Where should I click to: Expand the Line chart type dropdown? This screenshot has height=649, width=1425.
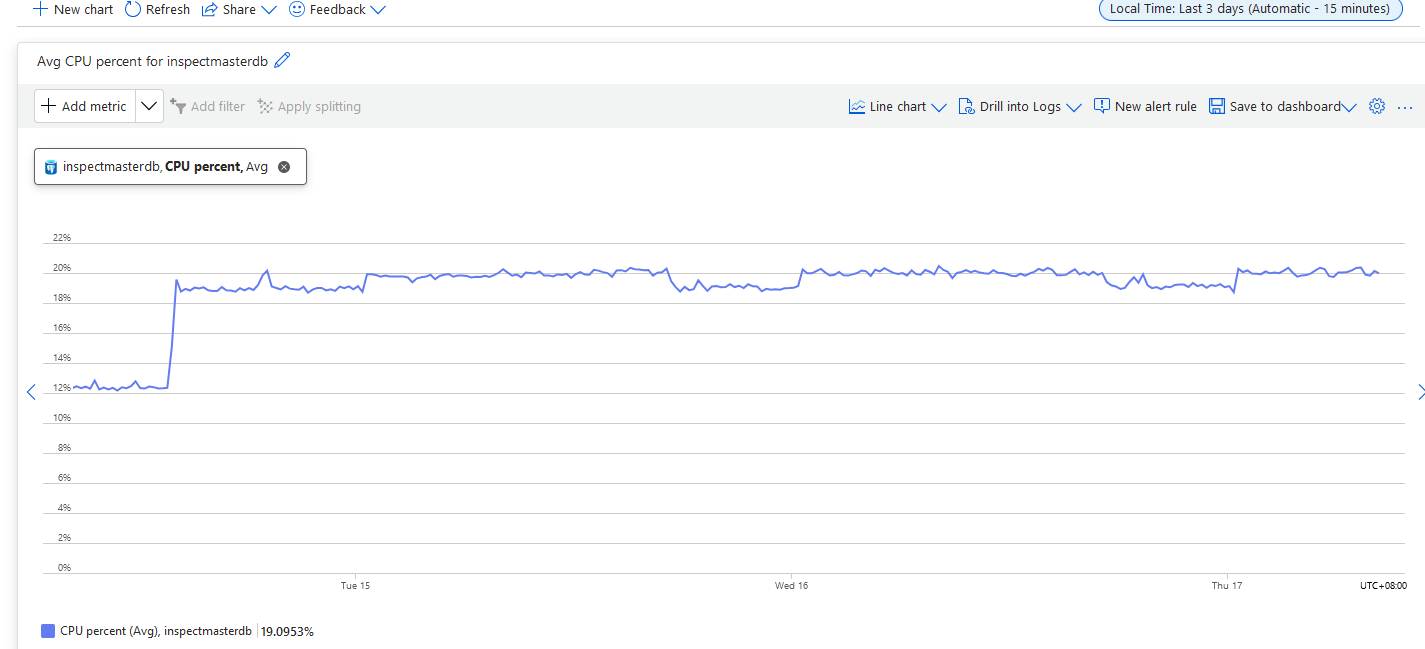[938, 105]
